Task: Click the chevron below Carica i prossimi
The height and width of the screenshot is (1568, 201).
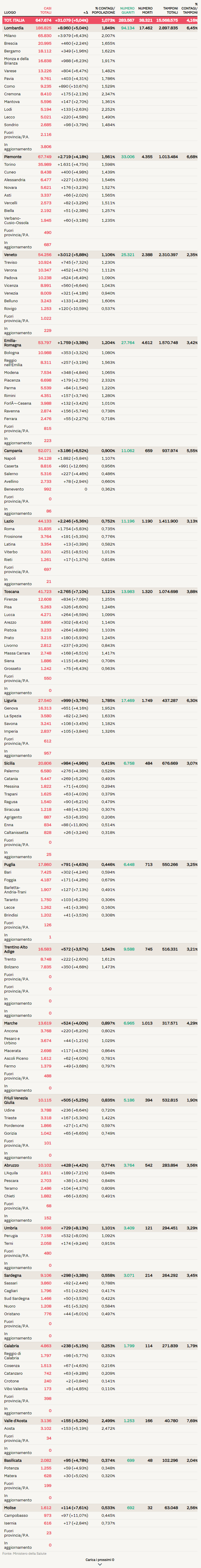Action: [x=100, y=1564]
